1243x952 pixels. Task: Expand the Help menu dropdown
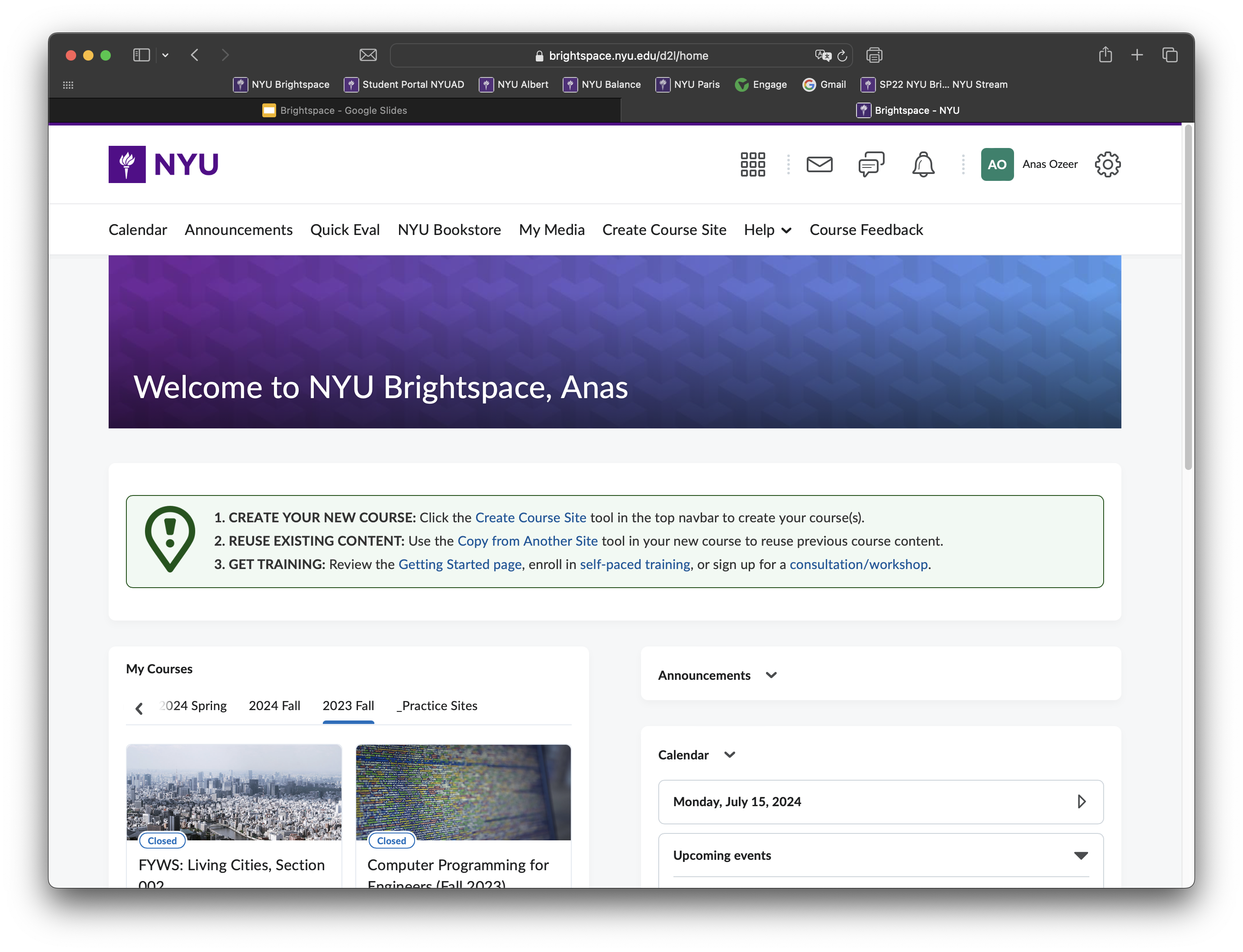pos(767,230)
